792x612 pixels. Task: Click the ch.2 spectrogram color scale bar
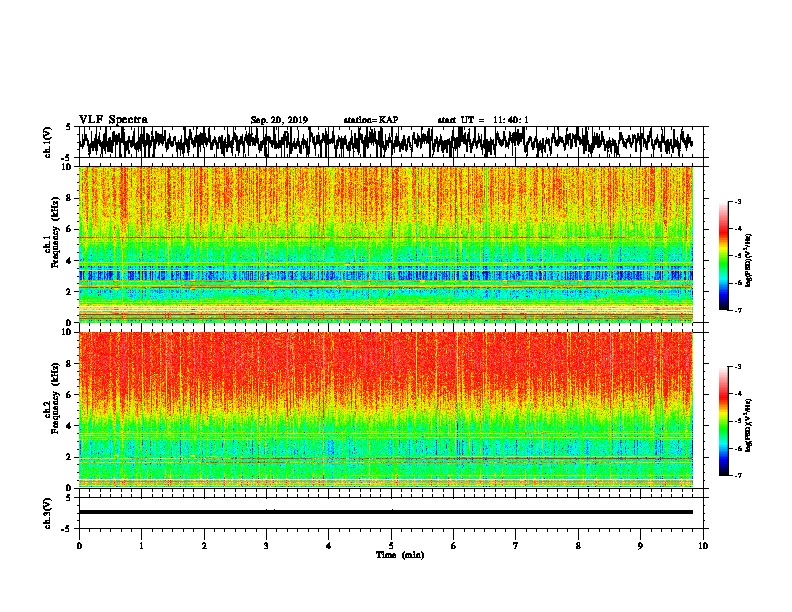pyautogui.click(x=724, y=421)
